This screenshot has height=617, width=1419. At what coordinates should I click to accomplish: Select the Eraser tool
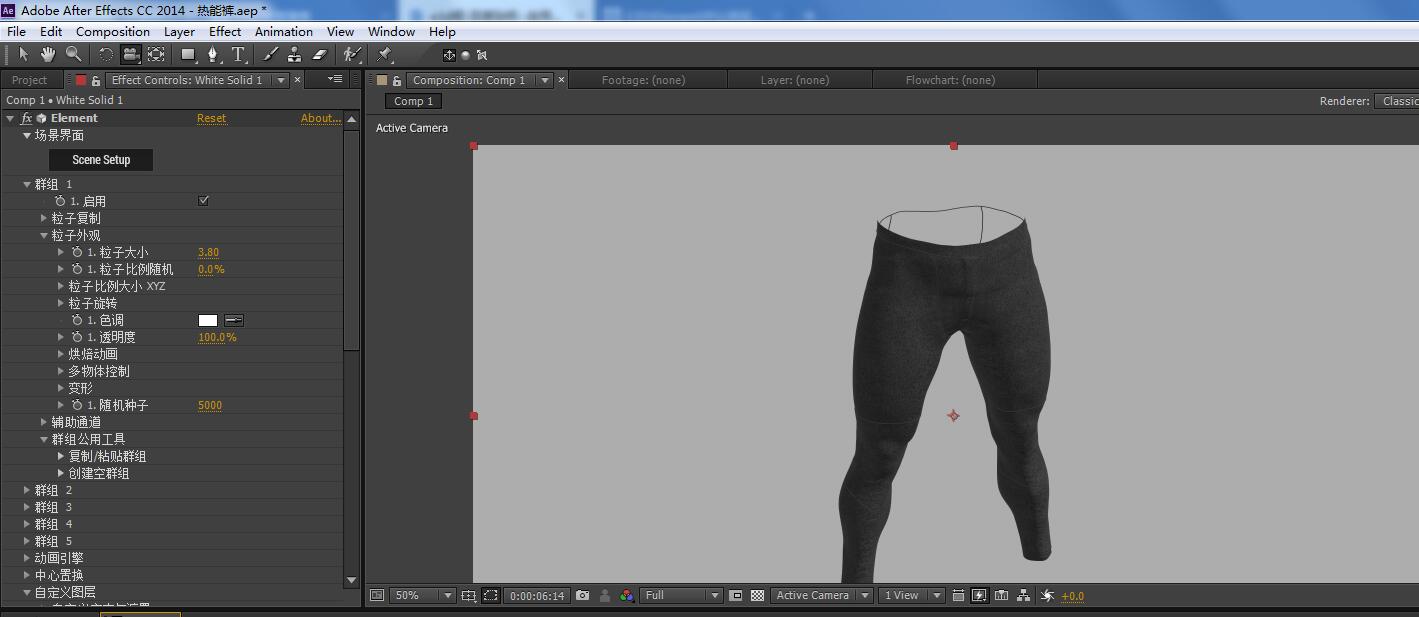(319, 54)
